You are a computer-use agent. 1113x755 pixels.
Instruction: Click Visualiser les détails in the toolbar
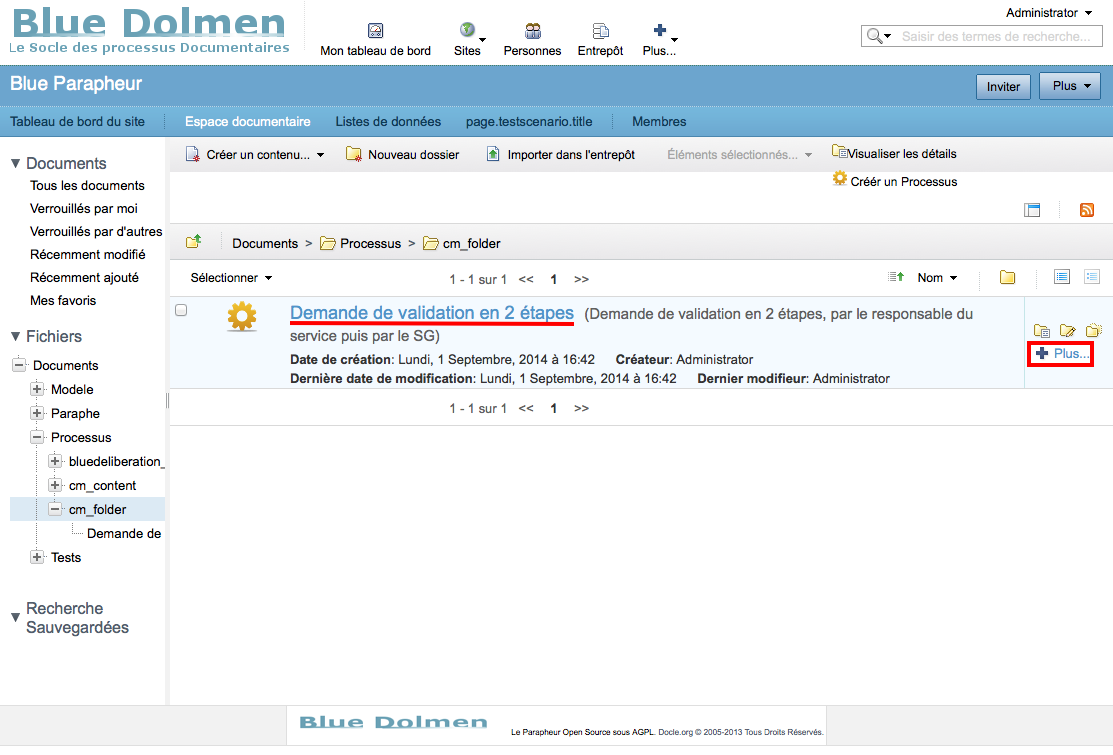pos(894,153)
